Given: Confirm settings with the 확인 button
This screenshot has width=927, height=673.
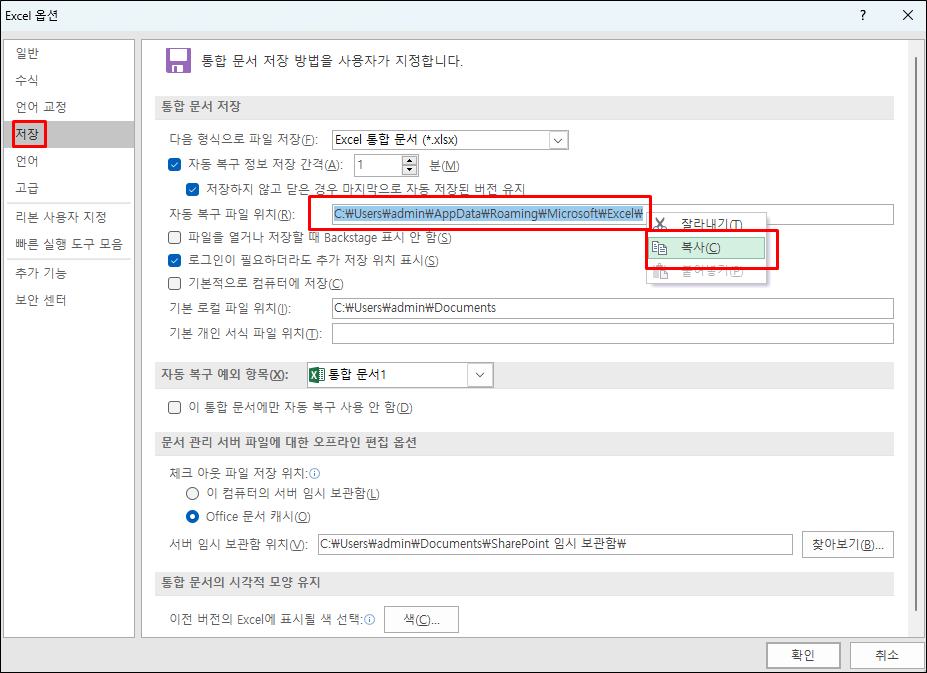Looking at the screenshot, I should point(803,654).
